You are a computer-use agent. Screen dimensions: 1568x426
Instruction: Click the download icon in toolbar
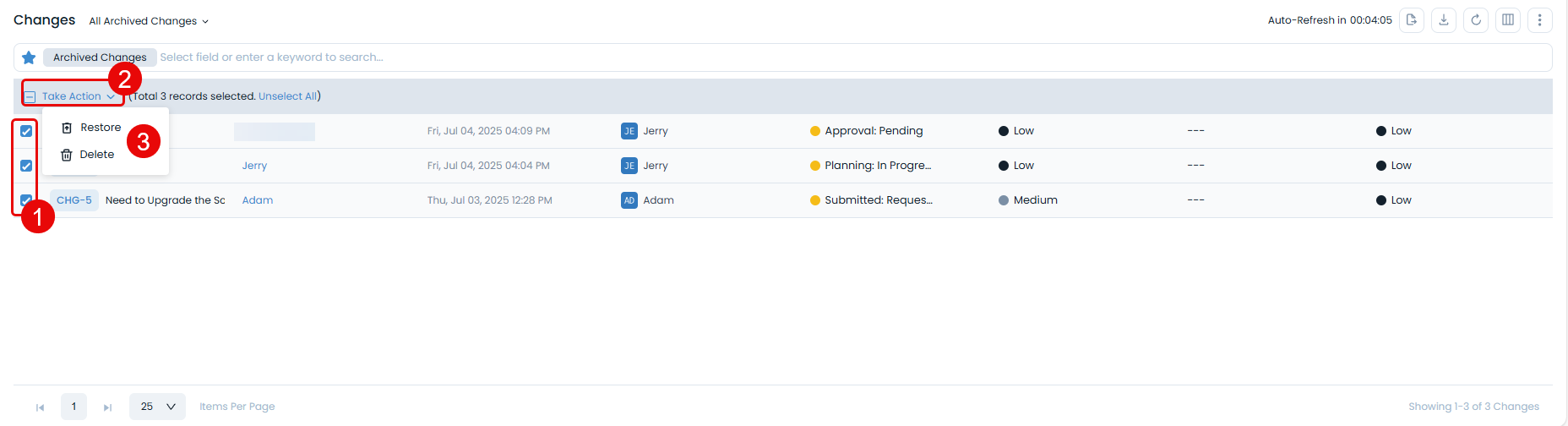[x=1443, y=20]
